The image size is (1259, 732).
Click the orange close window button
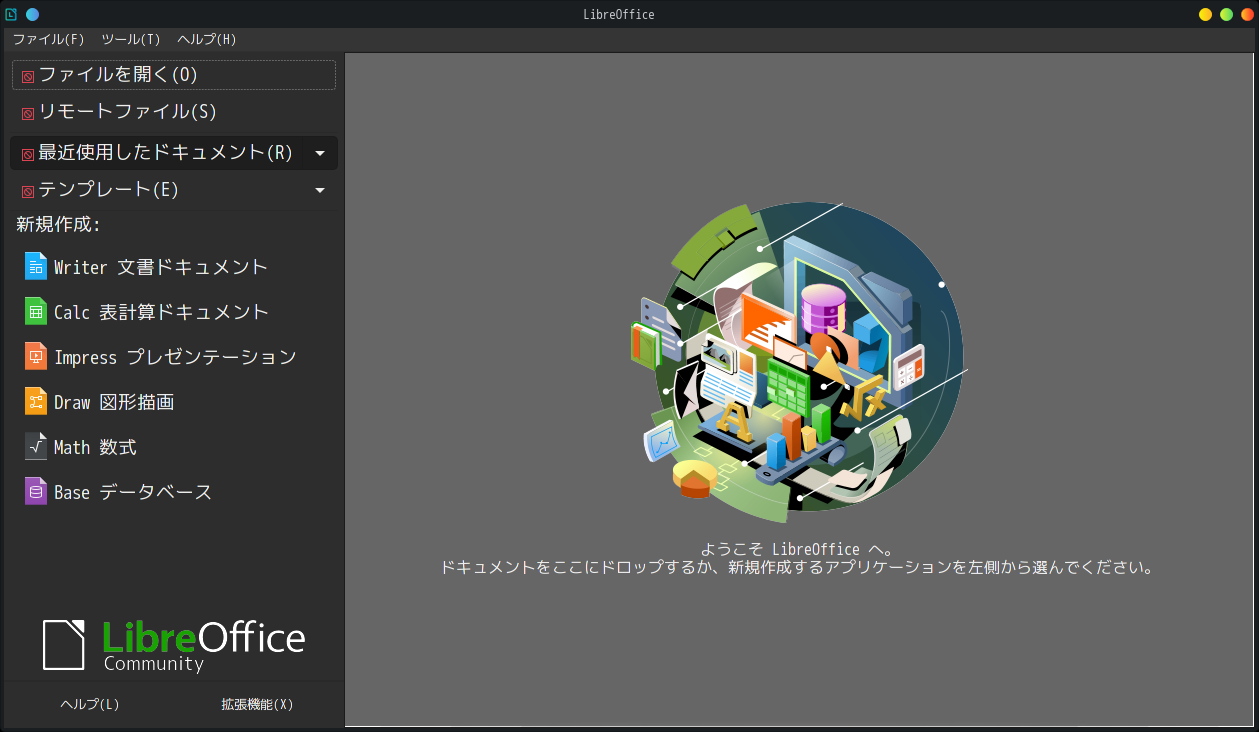[1247, 14]
